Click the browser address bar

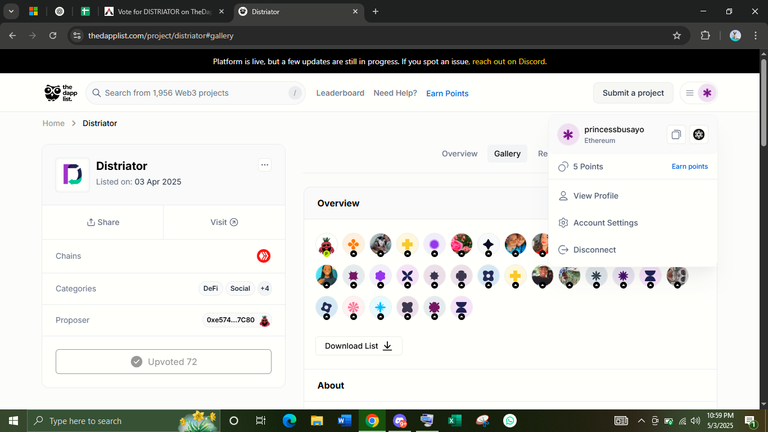pos(377,35)
